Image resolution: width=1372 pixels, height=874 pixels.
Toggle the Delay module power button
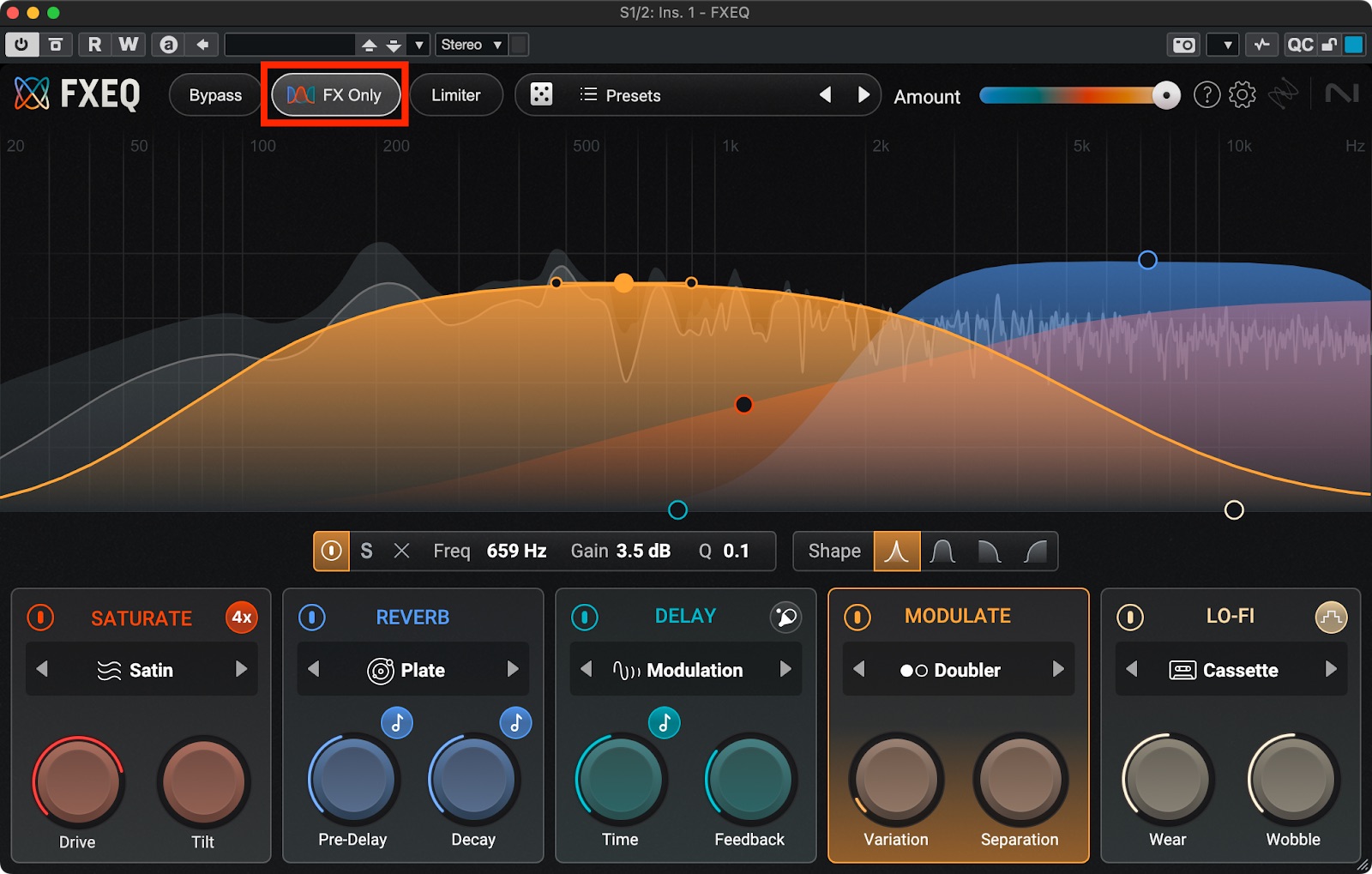pos(585,618)
